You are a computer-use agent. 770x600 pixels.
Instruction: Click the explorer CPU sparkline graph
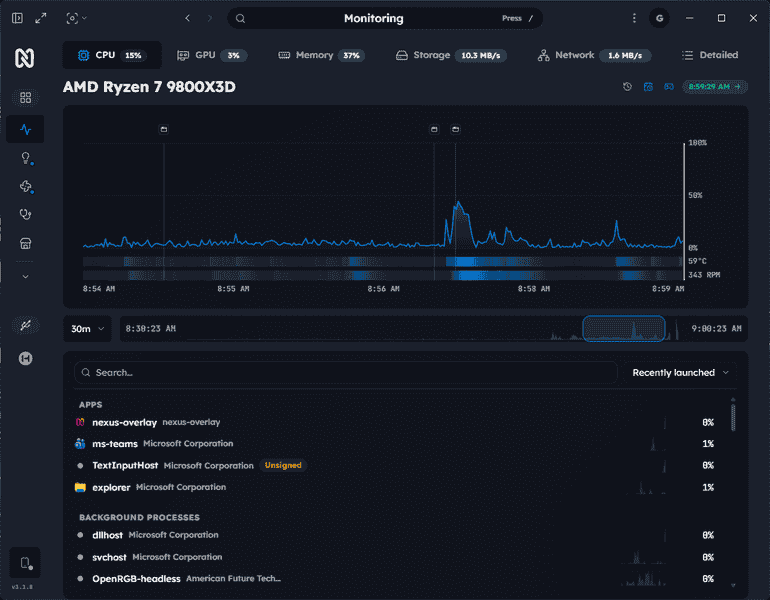pyautogui.click(x=646, y=488)
